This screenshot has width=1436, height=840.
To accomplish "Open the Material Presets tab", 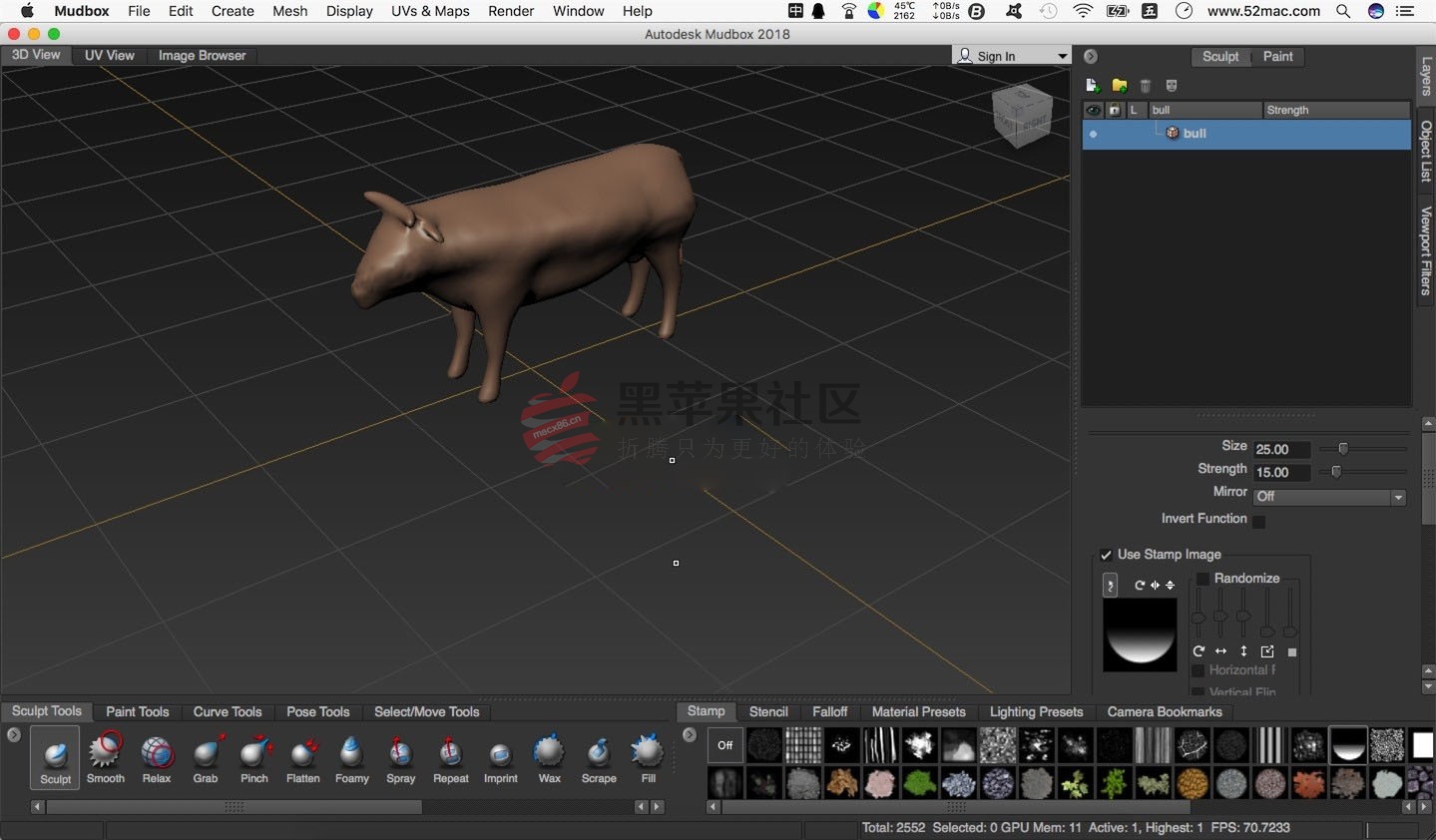I will (x=919, y=712).
